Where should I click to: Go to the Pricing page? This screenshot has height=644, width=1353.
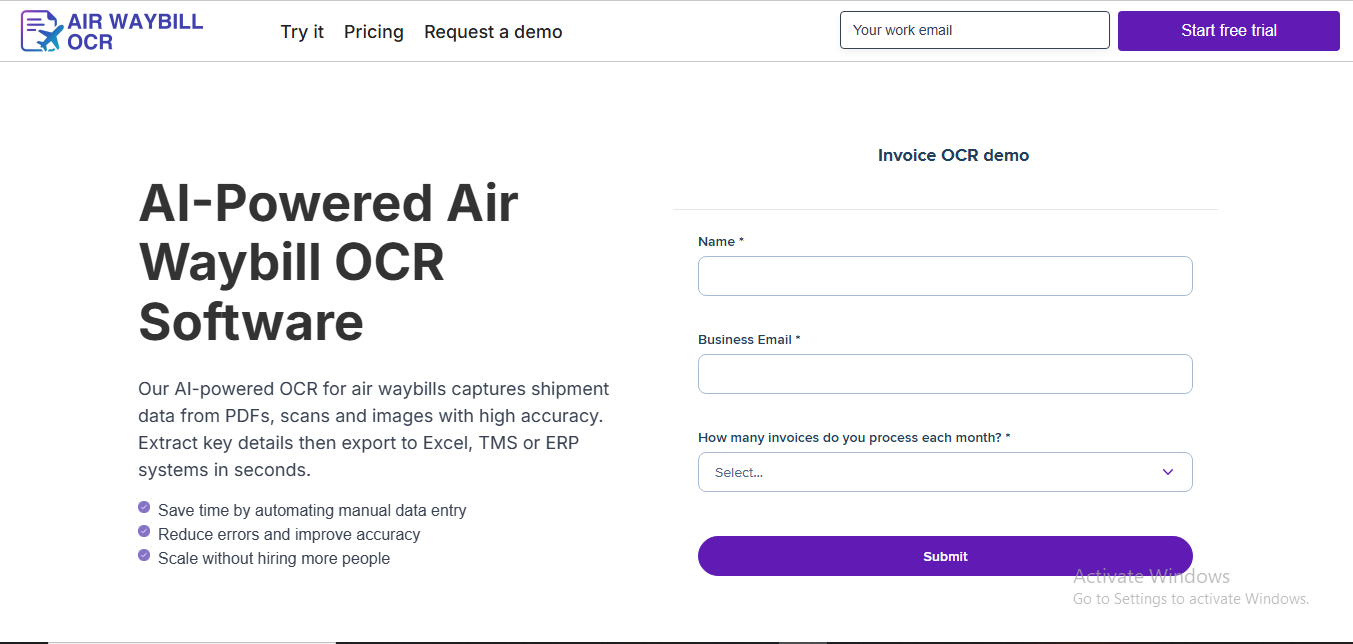(x=373, y=32)
